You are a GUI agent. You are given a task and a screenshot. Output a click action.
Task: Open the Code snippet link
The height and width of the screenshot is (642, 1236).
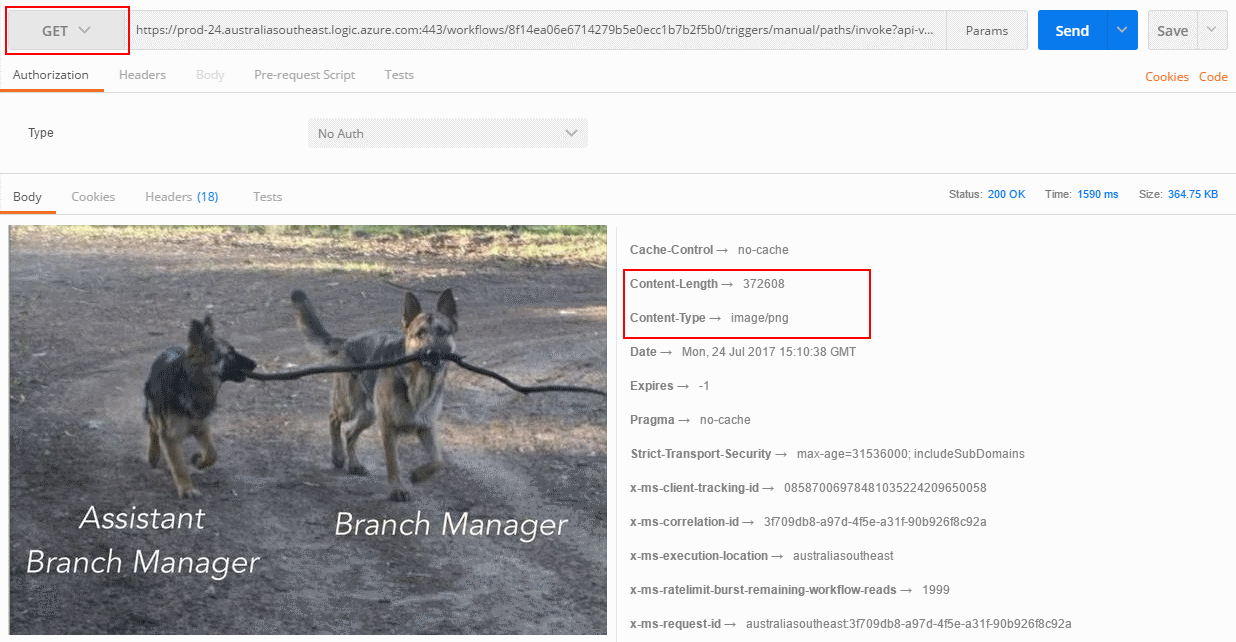1213,77
